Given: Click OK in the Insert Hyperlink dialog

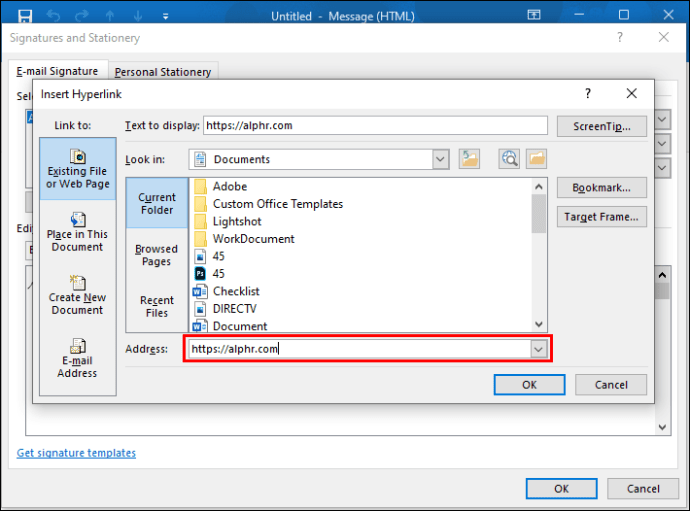Looking at the screenshot, I should pos(529,385).
